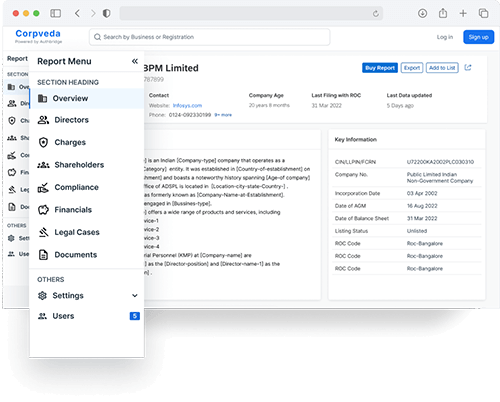This screenshot has height=402, width=500.
Task: Collapse the Report Menu with double-chevron icon
Action: pyautogui.click(x=135, y=61)
